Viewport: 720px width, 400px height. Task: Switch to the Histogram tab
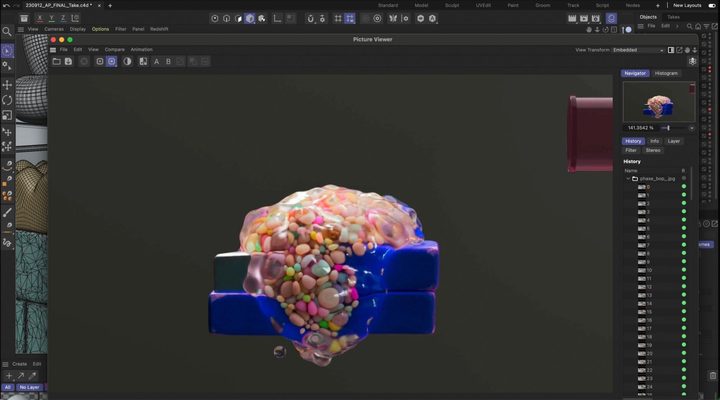(x=666, y=73)
